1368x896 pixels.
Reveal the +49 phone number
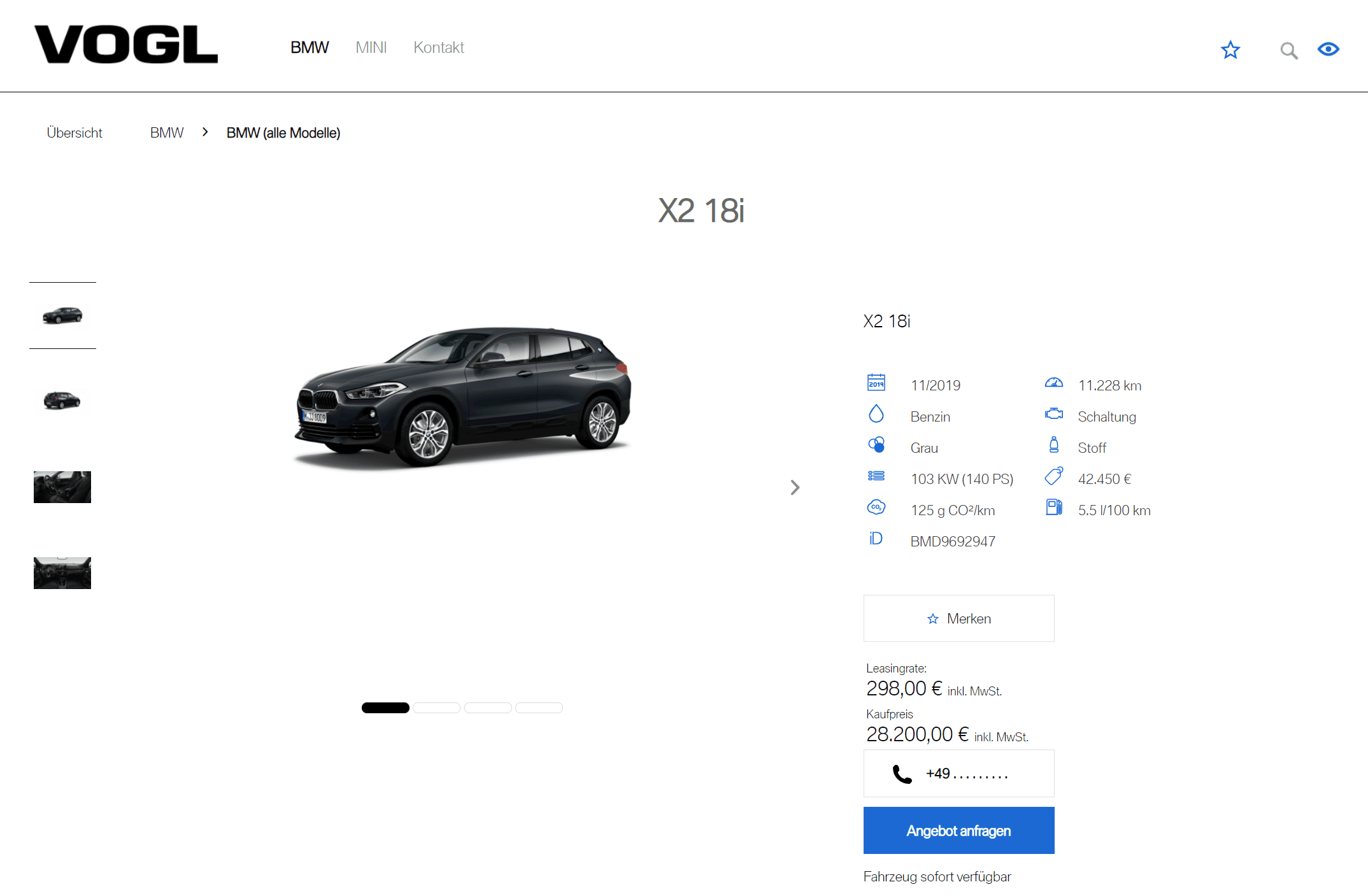point(958,773)
